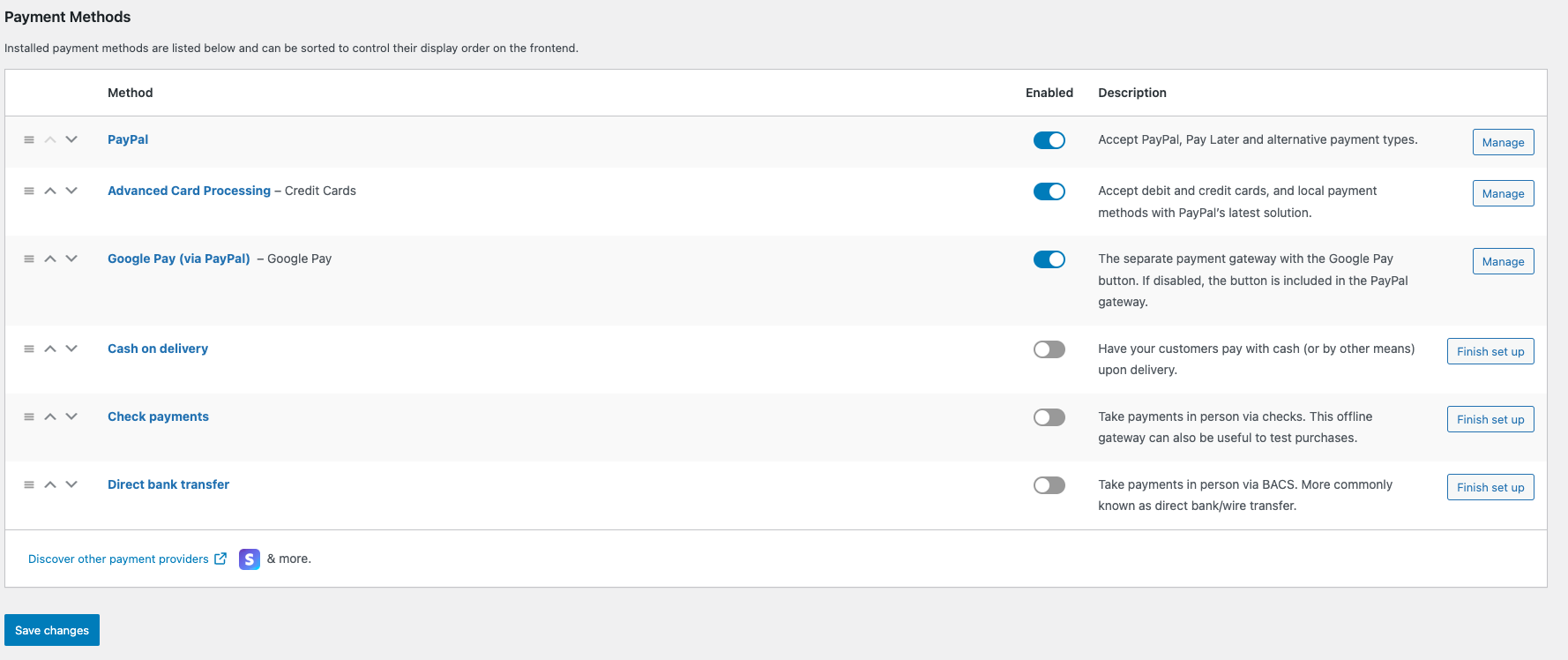
Task: Move Cash on delivery up
Action: click(x=50, y=349)
